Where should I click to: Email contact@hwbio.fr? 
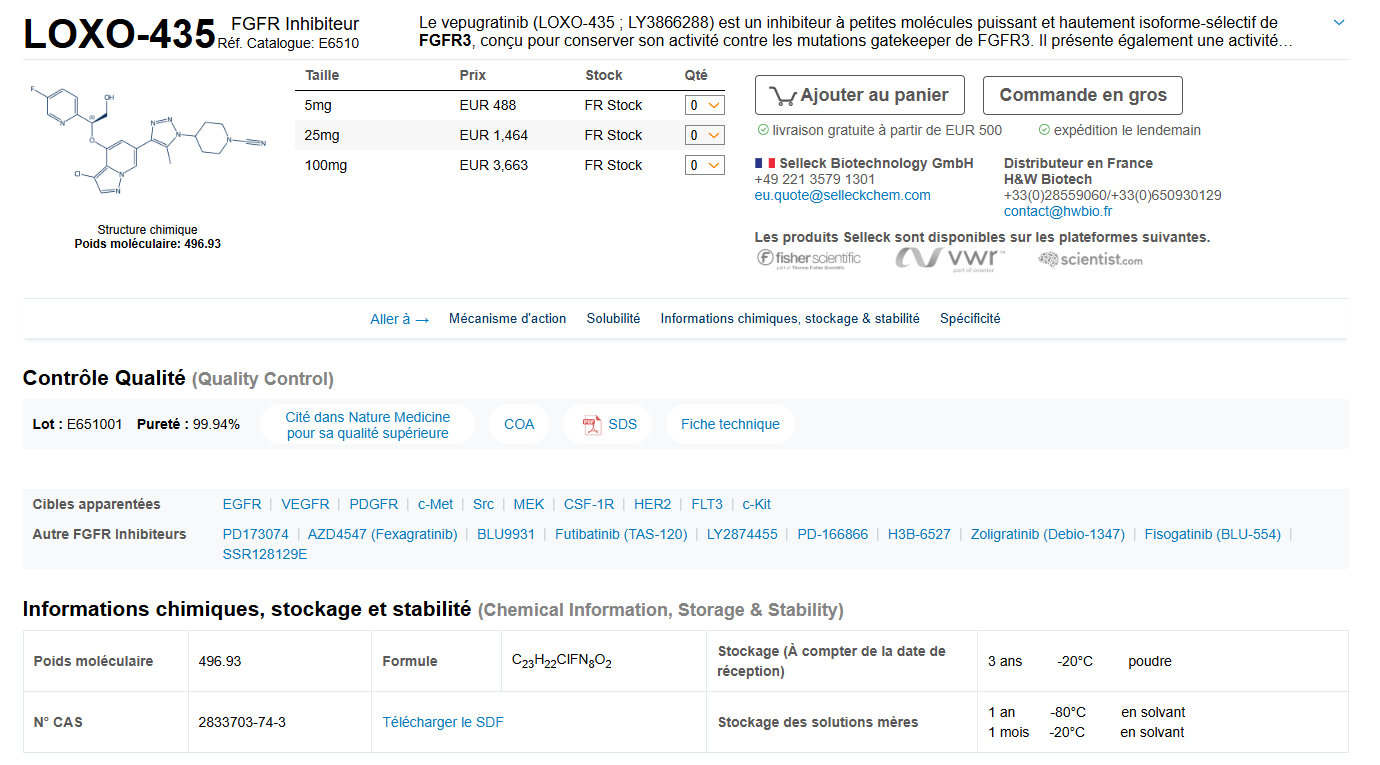(x=1058, y=212)
